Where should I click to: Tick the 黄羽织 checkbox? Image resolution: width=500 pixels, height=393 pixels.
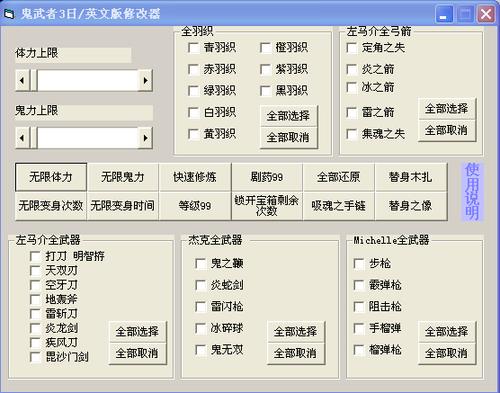(194, 134)
